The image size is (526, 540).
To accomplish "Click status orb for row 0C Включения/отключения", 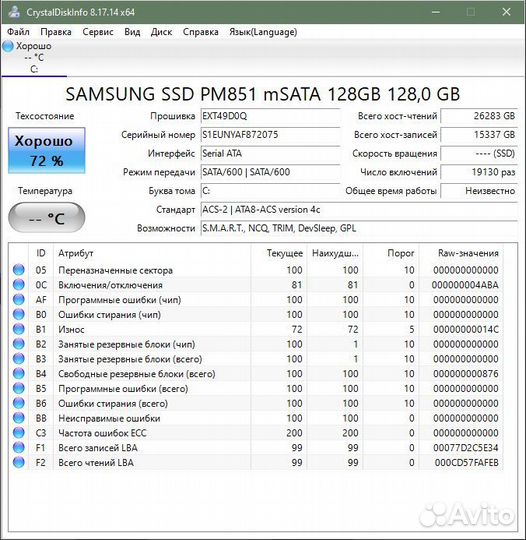I will pos(19,284).
